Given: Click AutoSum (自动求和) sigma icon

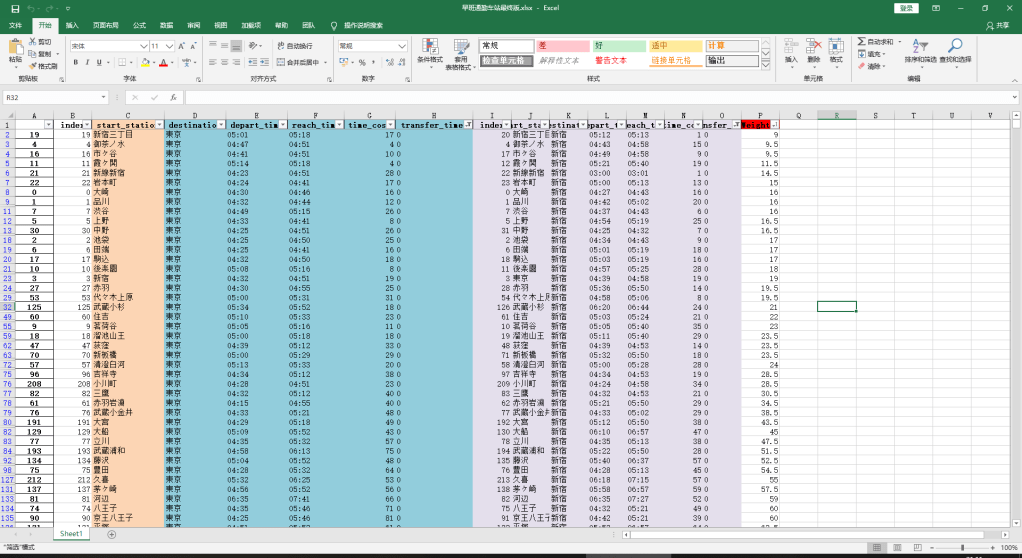Looking at the screenshot, I should click(x=862, y=42).
